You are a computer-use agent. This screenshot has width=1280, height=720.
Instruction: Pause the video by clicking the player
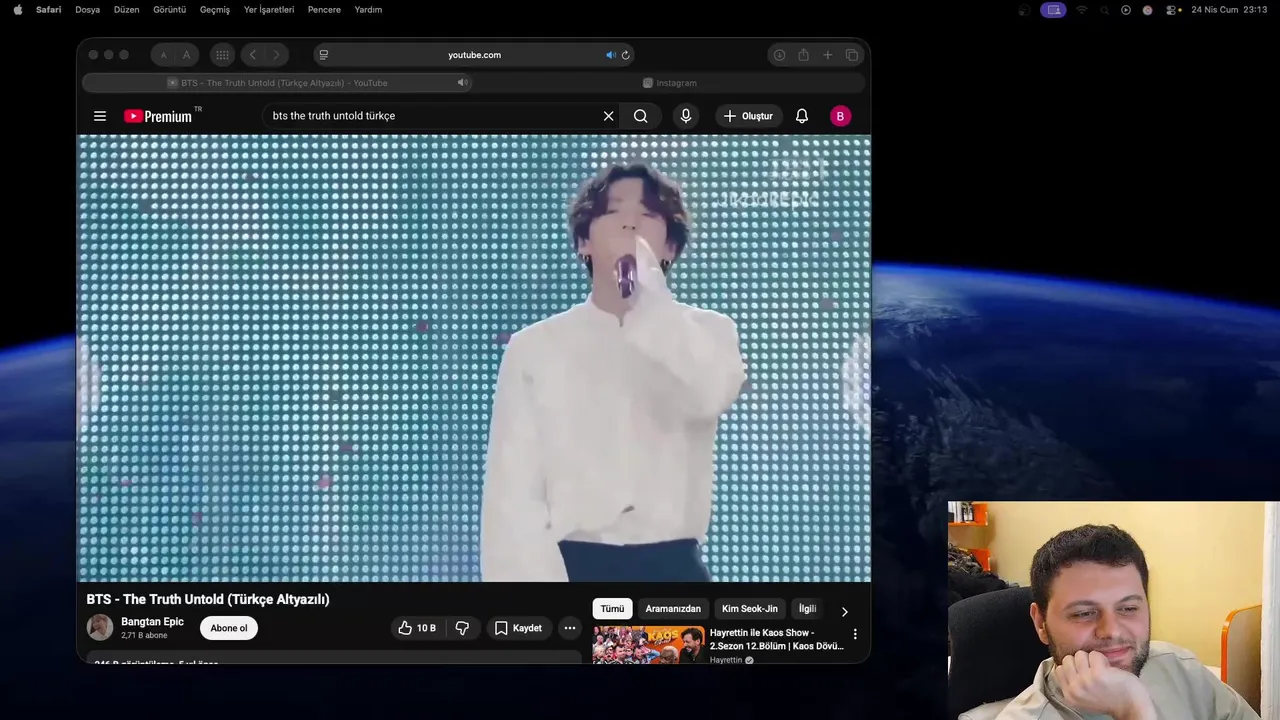pyautogui.click(x=474, y=358)
